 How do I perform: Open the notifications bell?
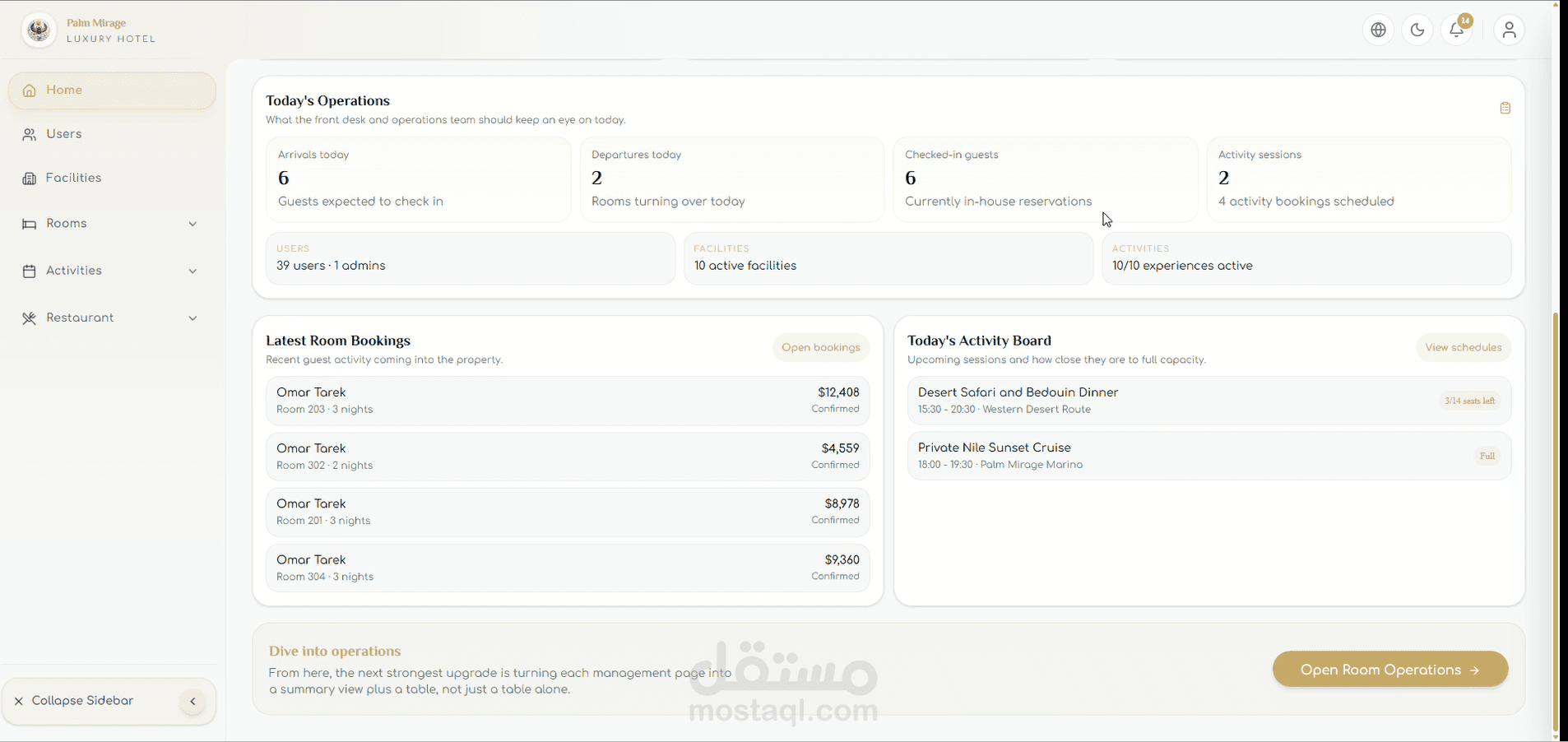(x=1457, y=30)
